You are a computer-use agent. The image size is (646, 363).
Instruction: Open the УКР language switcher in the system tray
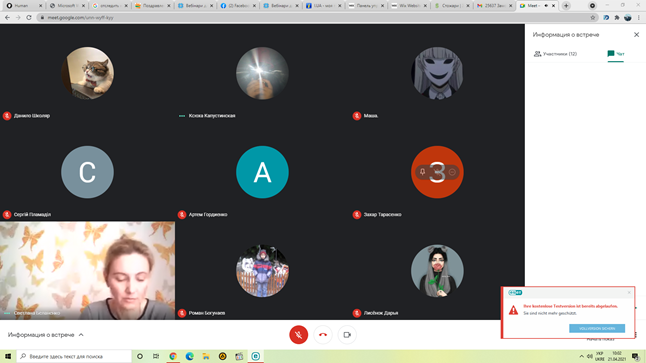coord(600,356)
